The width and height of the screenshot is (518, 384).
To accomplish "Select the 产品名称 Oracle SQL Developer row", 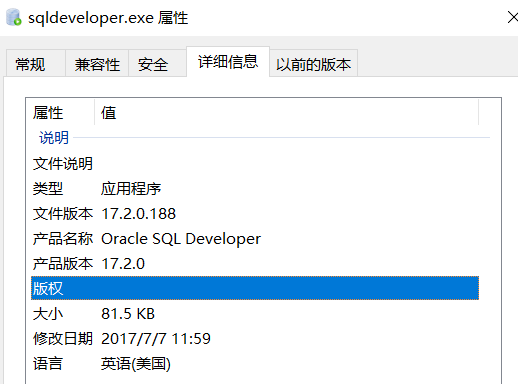I will click(255, 239).
